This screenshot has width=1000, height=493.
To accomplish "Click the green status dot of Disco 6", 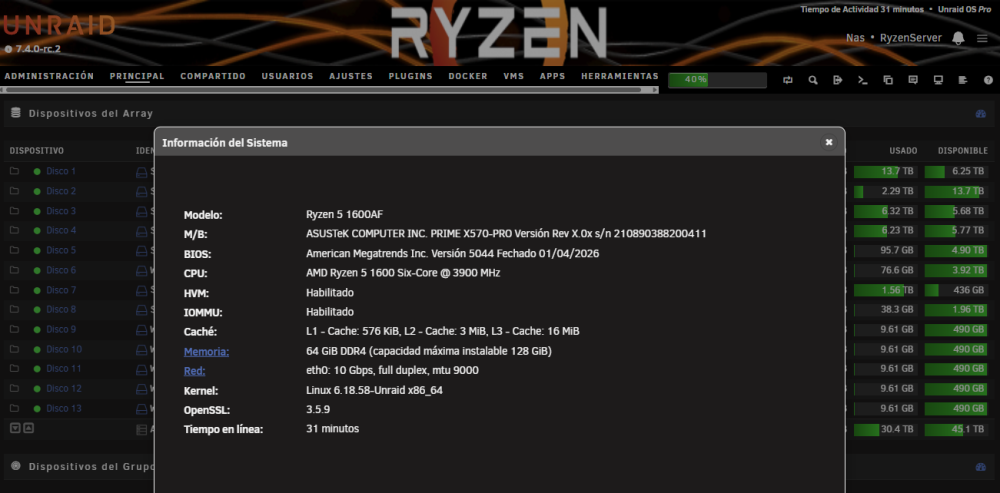I will [x=37, y=270].
